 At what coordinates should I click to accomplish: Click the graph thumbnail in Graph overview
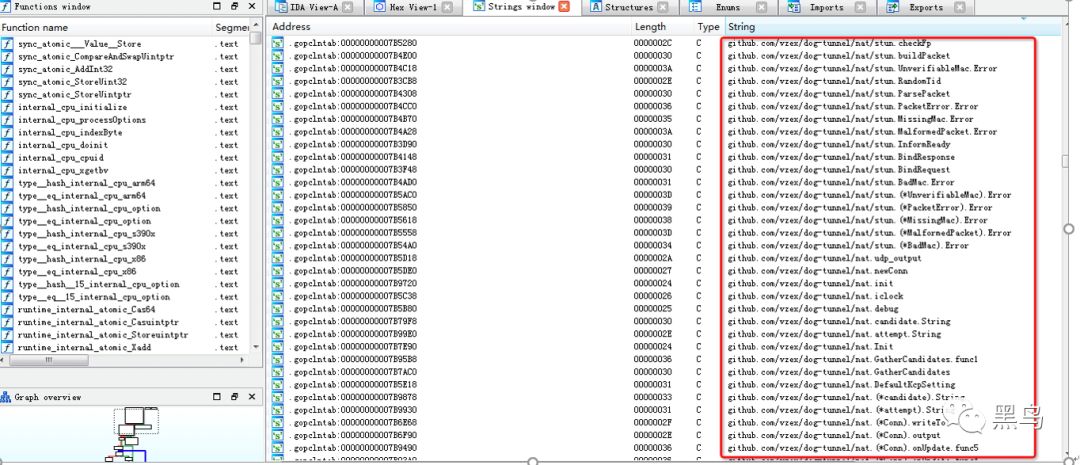(x=131, y=434)
